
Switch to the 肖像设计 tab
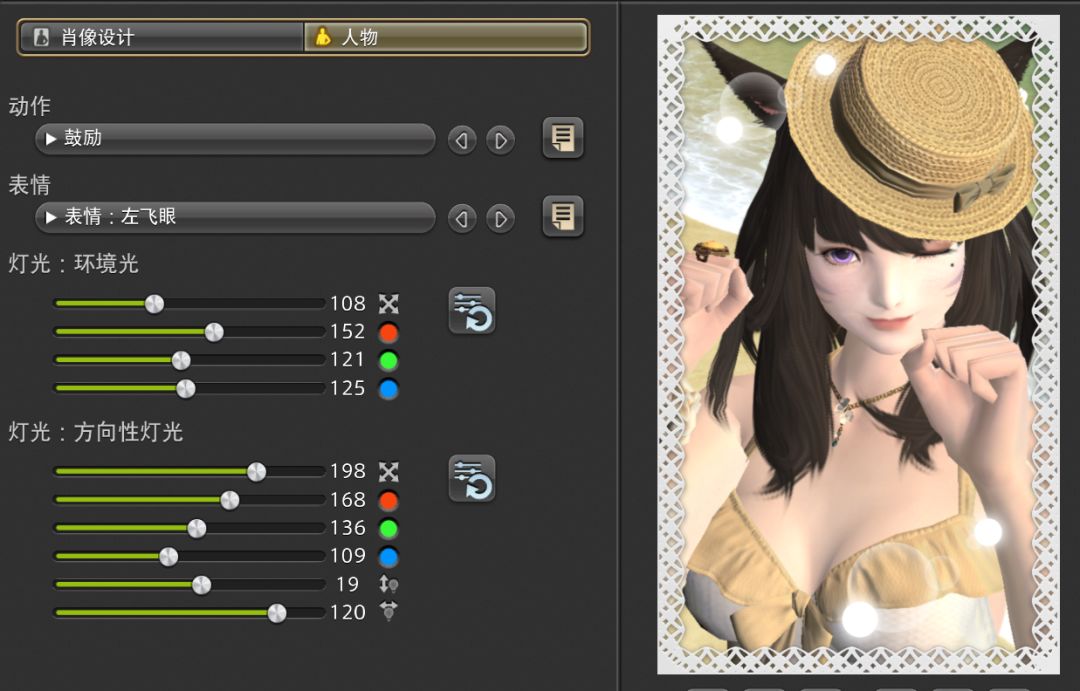[162, 37]
